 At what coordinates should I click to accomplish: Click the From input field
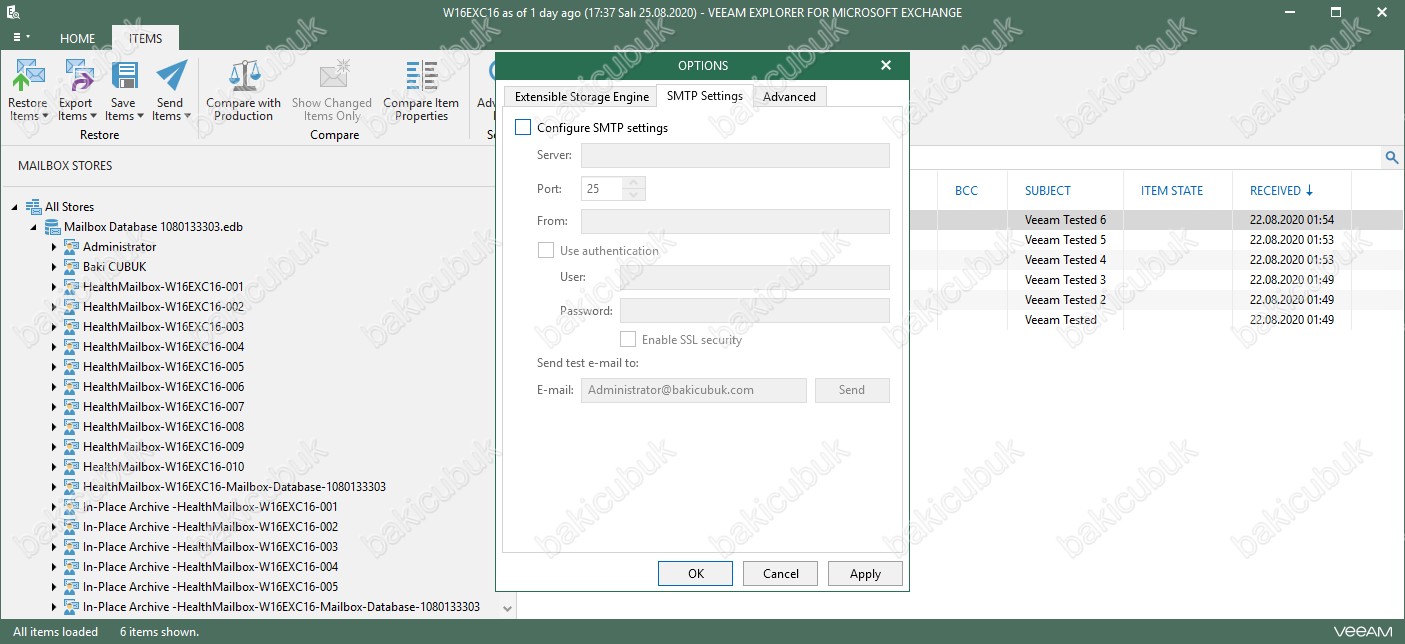735,221
